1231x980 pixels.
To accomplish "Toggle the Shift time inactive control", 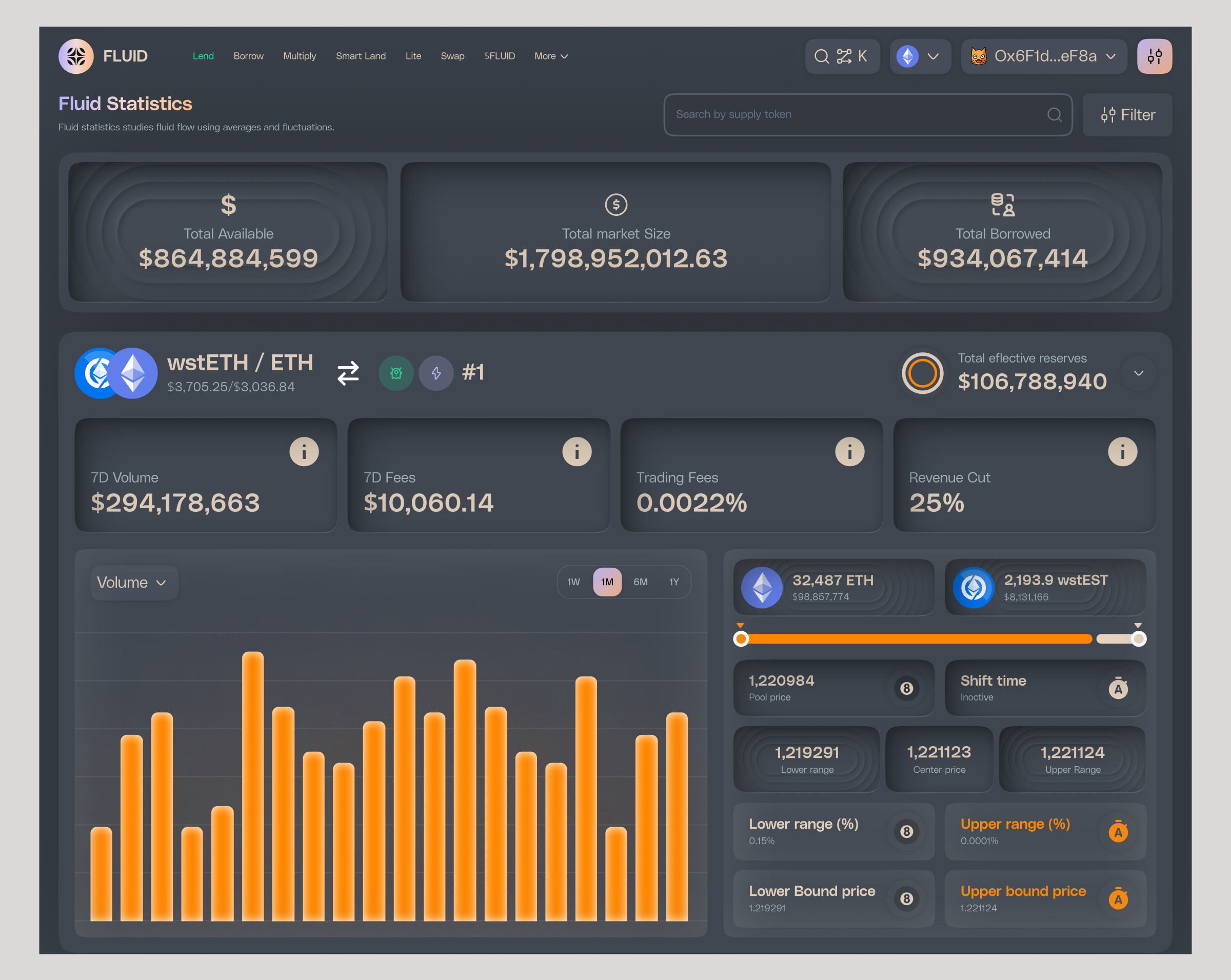I will pos(1118,688).
